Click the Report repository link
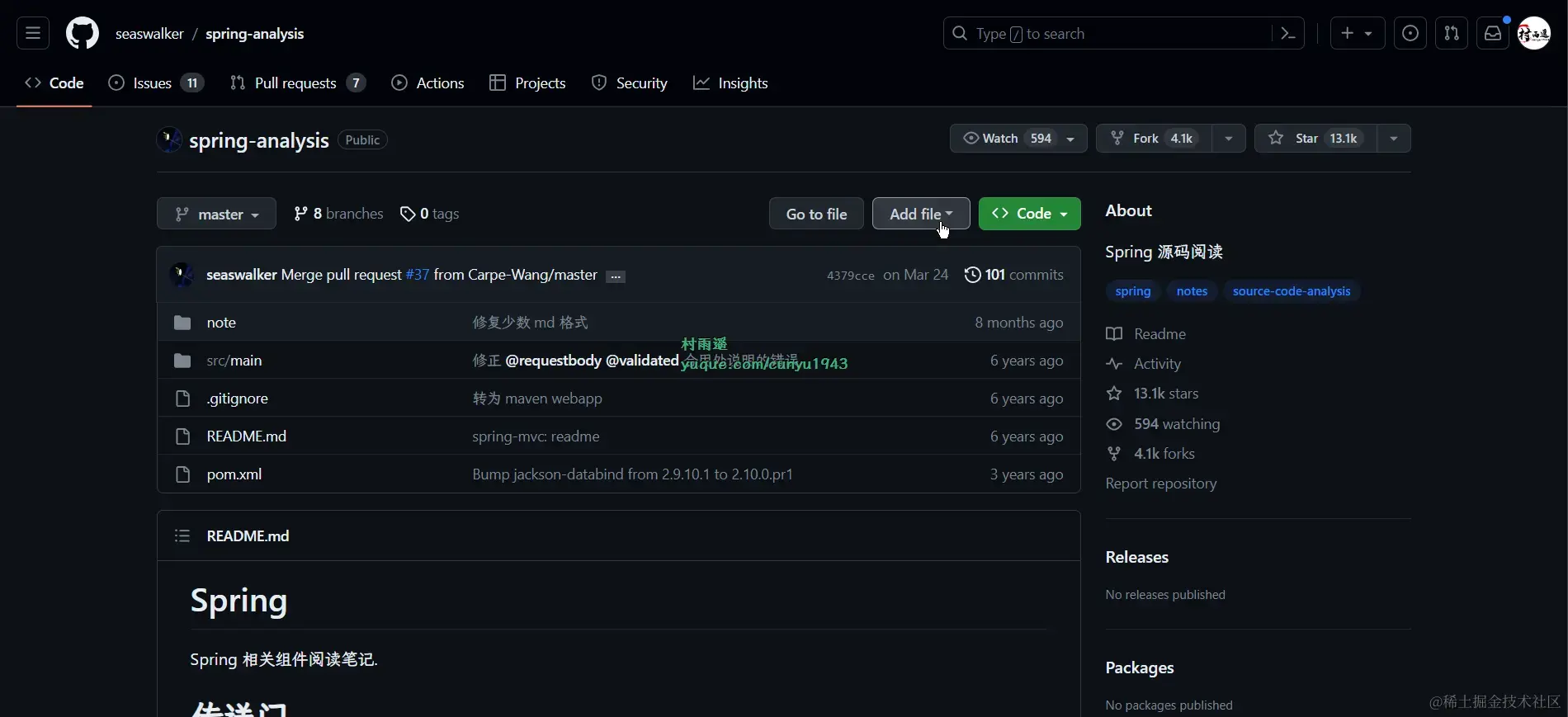 pyautogui.click(x=1161, y=484)
